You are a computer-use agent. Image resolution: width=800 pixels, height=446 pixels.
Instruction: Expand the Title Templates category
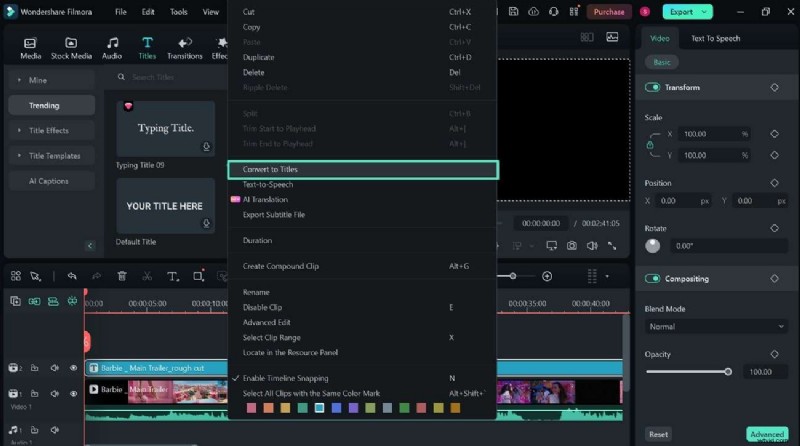pyautogui.click(x=48, y=156)
